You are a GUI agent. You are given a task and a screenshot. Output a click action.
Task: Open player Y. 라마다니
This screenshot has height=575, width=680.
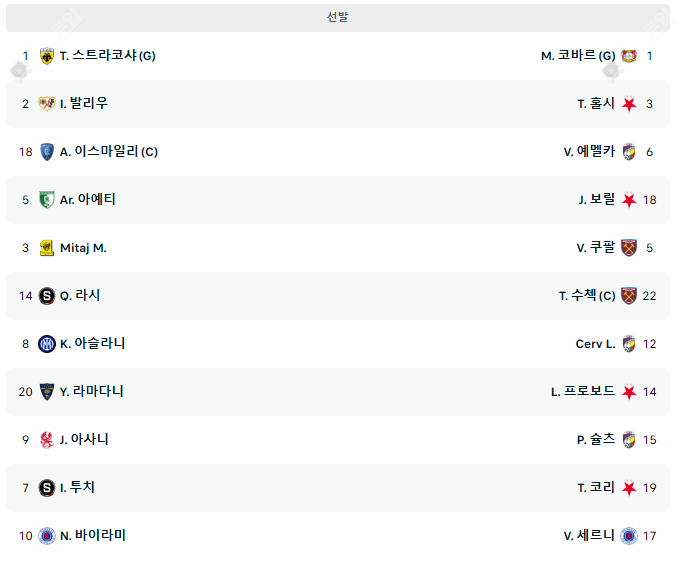pos(91,392)
